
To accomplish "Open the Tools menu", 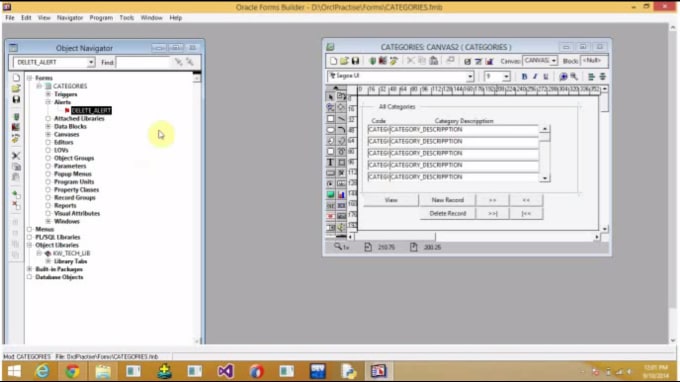I will point(127,18).
